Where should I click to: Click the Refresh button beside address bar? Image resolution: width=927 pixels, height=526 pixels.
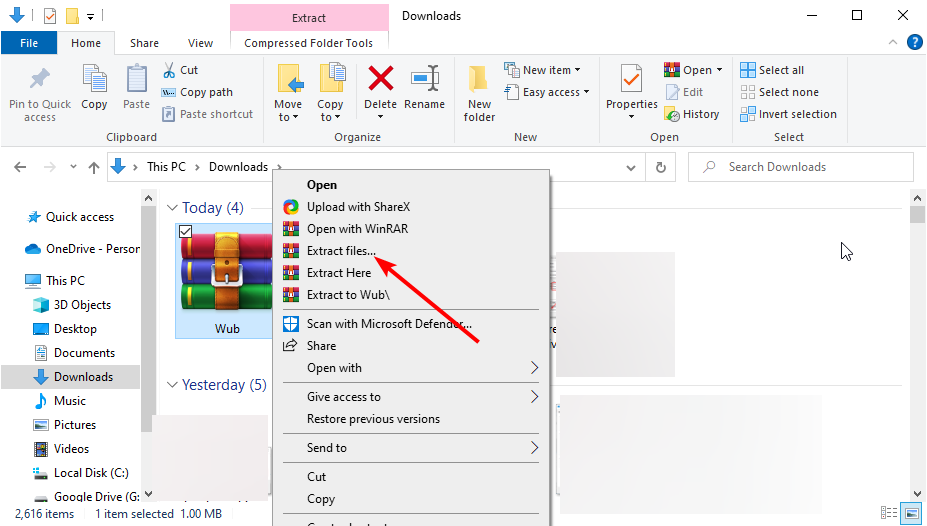pos(660,167)
